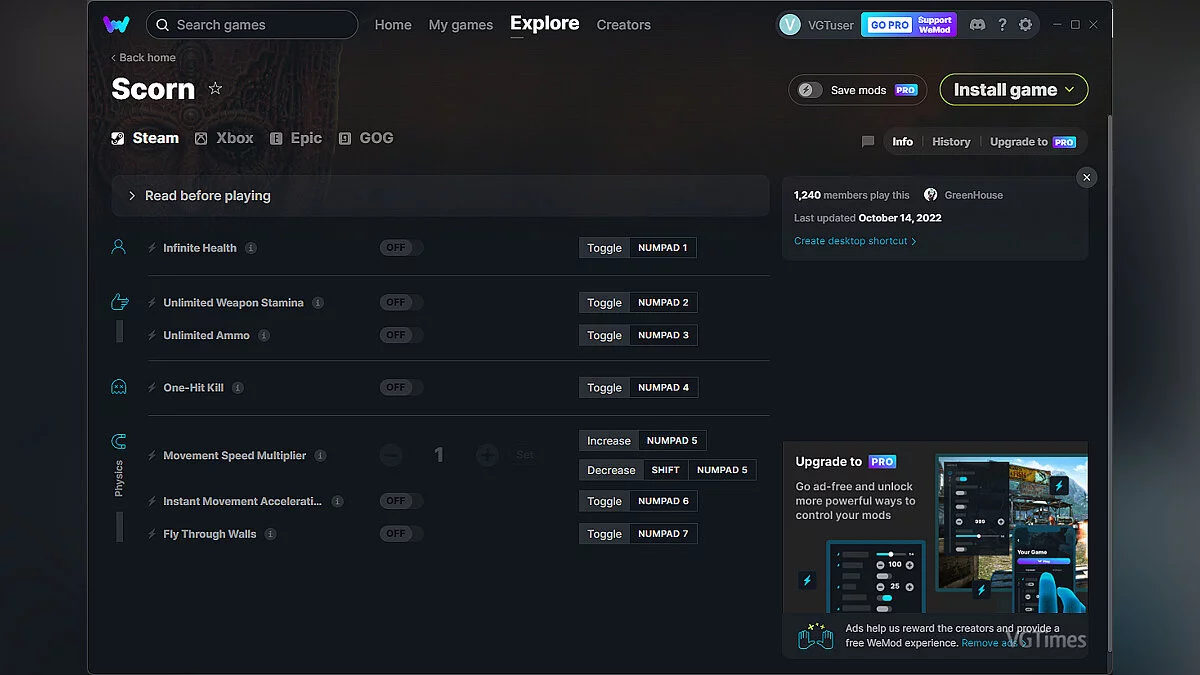
Task: Favorite Scorn using the star icon
Action: click(x=215, y=89)
